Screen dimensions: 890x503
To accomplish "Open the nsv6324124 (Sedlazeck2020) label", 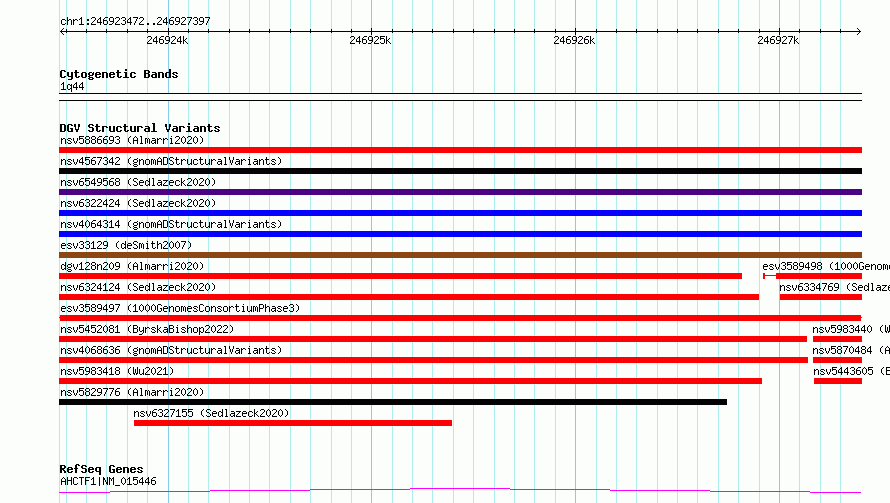I will point(138,287).
